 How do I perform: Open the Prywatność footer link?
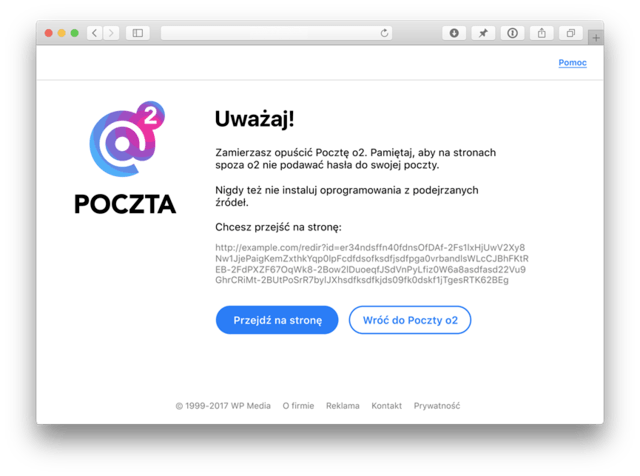pos(437,406)
